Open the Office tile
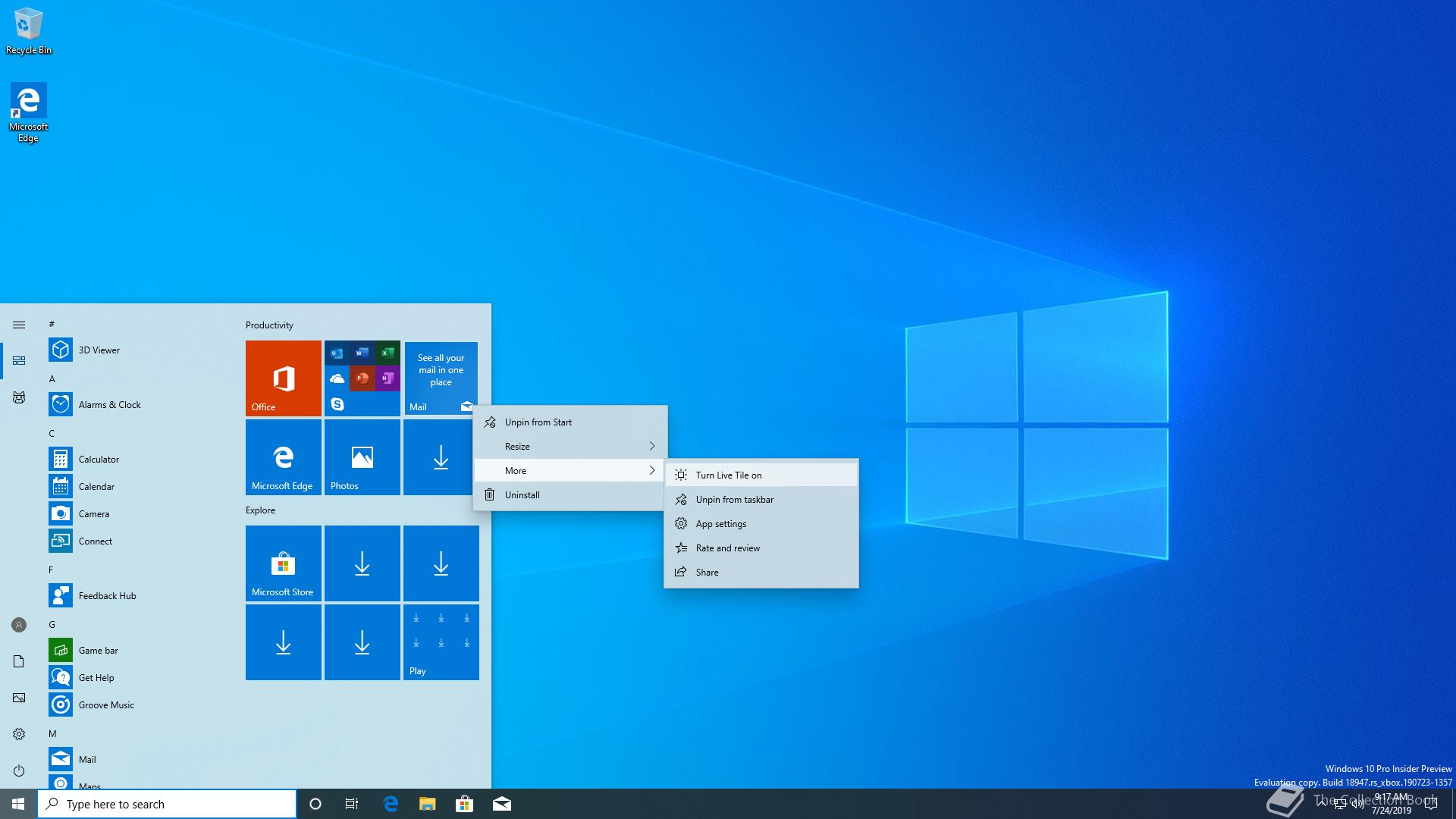The image size is (1456, 819). 284,378
